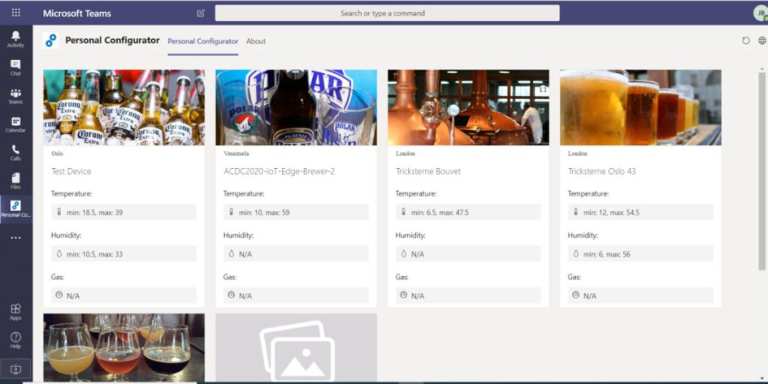Click the vertical page scrollbar
Viewport: 768px width, 384px height.
pyautogui.click(x=762, y=170)
